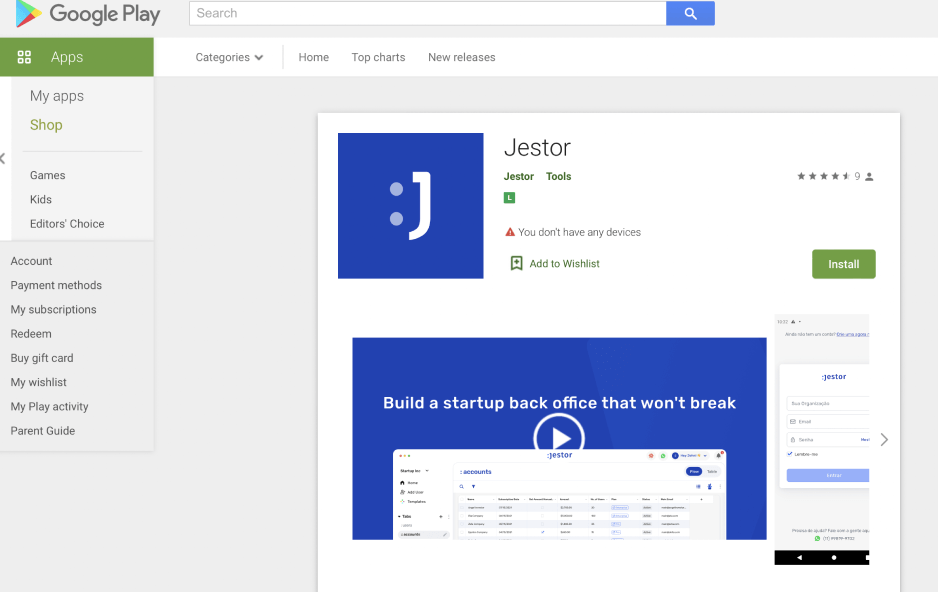Click the wishlist bookmark icon
Screen dimensions: 938x592
coord(516,264)
